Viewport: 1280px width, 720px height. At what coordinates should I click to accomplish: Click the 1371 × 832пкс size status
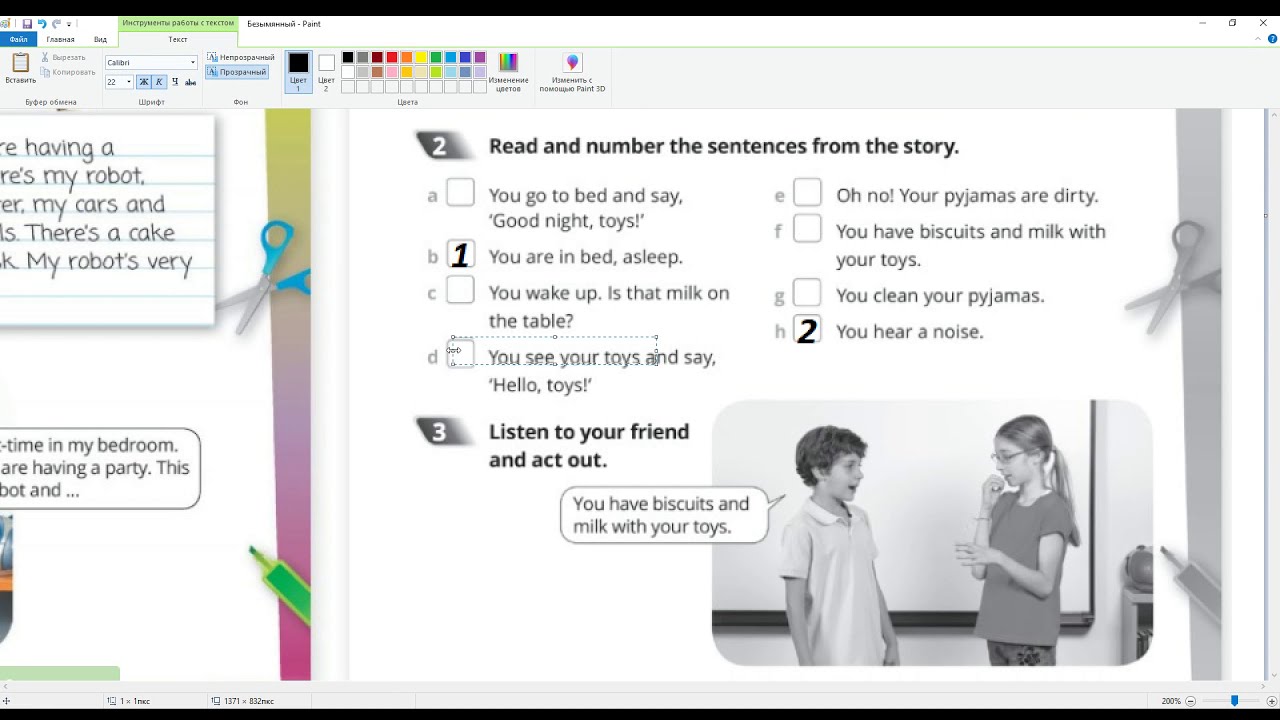(244, 701)
